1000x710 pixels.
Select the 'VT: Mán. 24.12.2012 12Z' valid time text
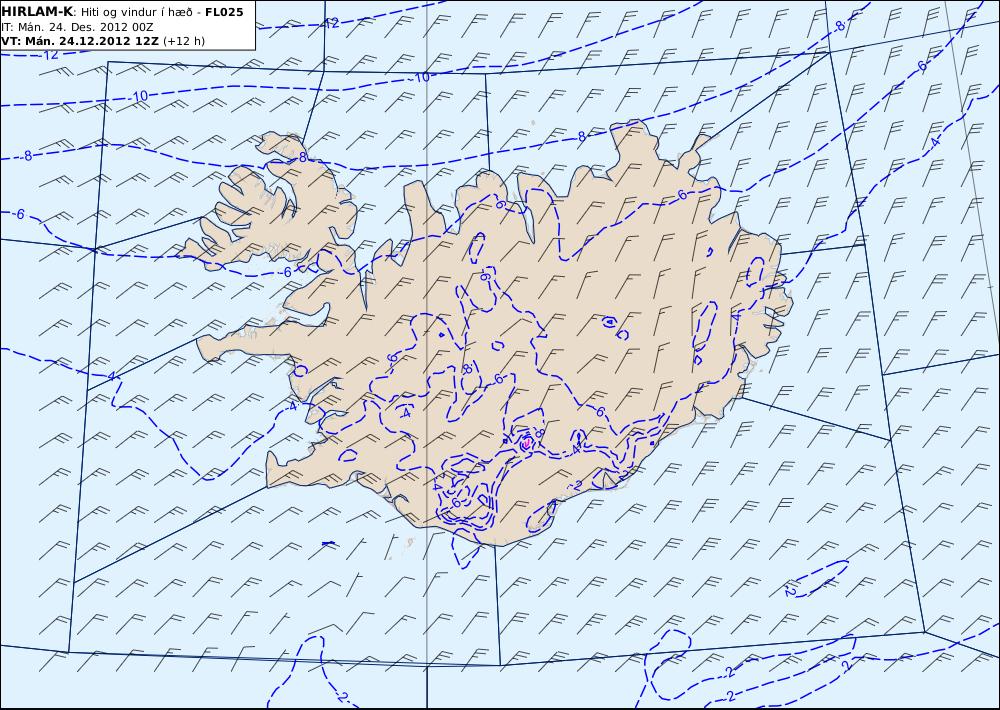pos(80,41)
